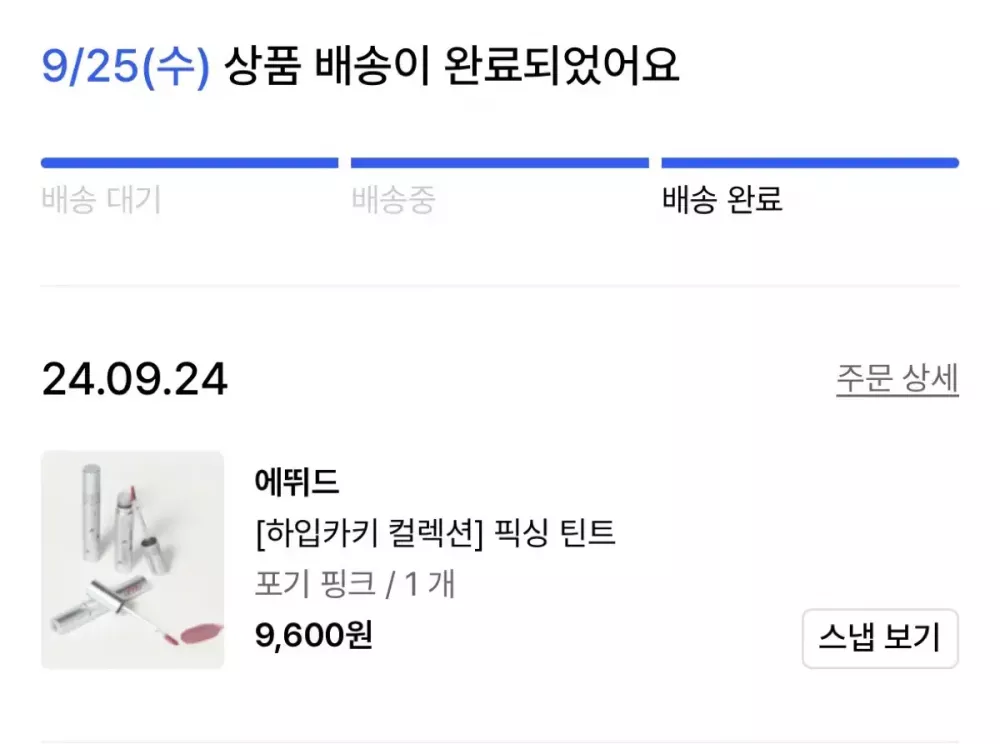The width and height of the screenshot is (1000, 744).
Task: Open the 픽싱 틴트 product thumbnail
Action: pos(132,560)
